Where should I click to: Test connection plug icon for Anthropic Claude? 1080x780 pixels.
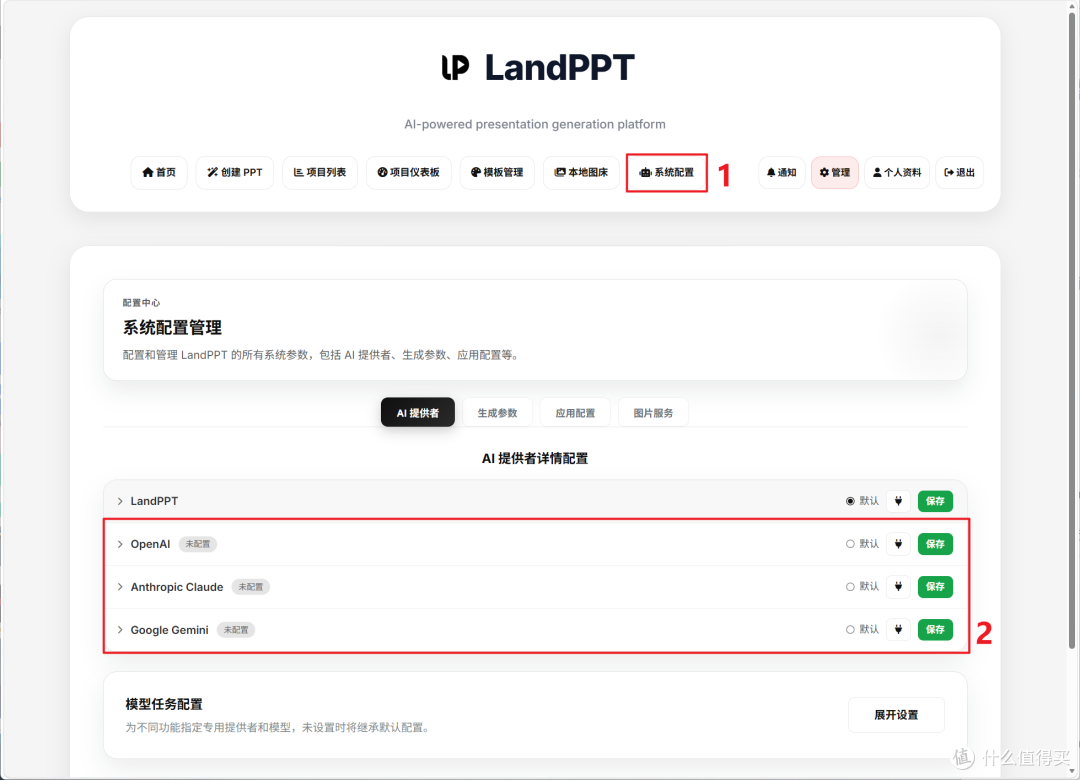point(898,586)
